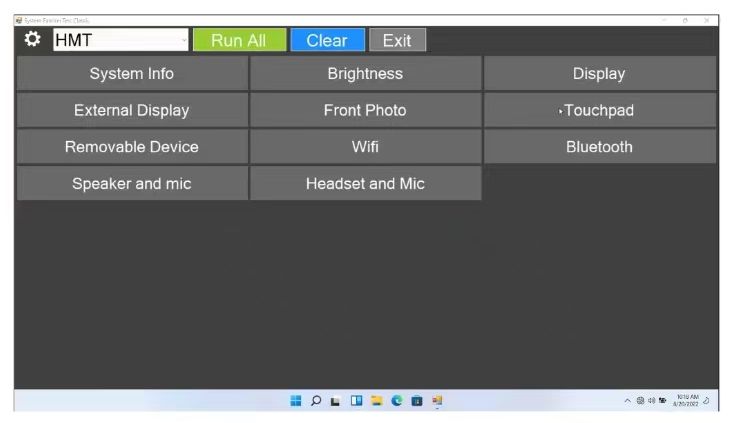Open Microsoft Store from the taskbar

[416, 401]
